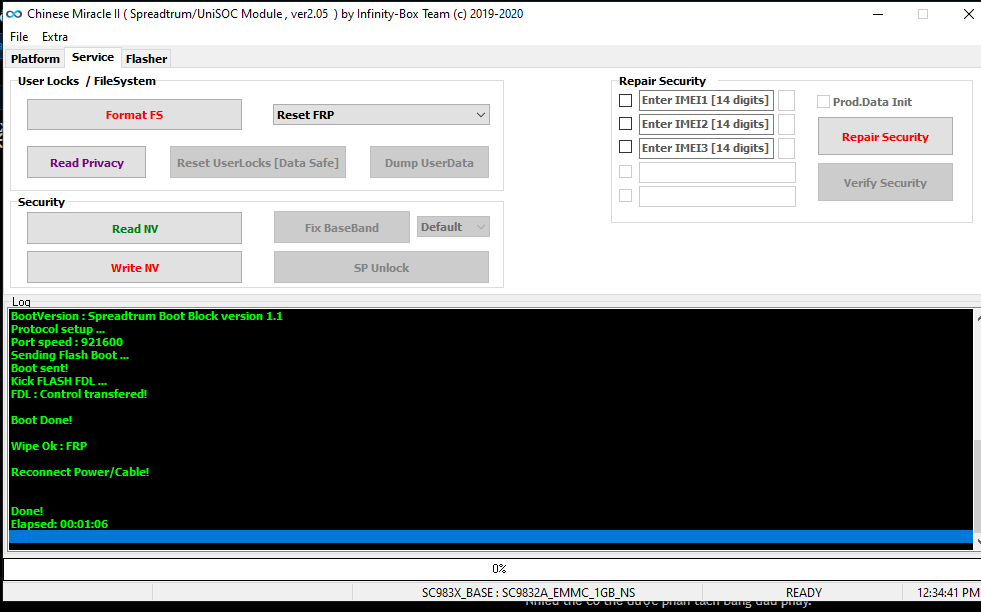The width and height of the screenshot is (981, 612).
Task: Click the empty field below IMEI3
Action: coord(717,172)
